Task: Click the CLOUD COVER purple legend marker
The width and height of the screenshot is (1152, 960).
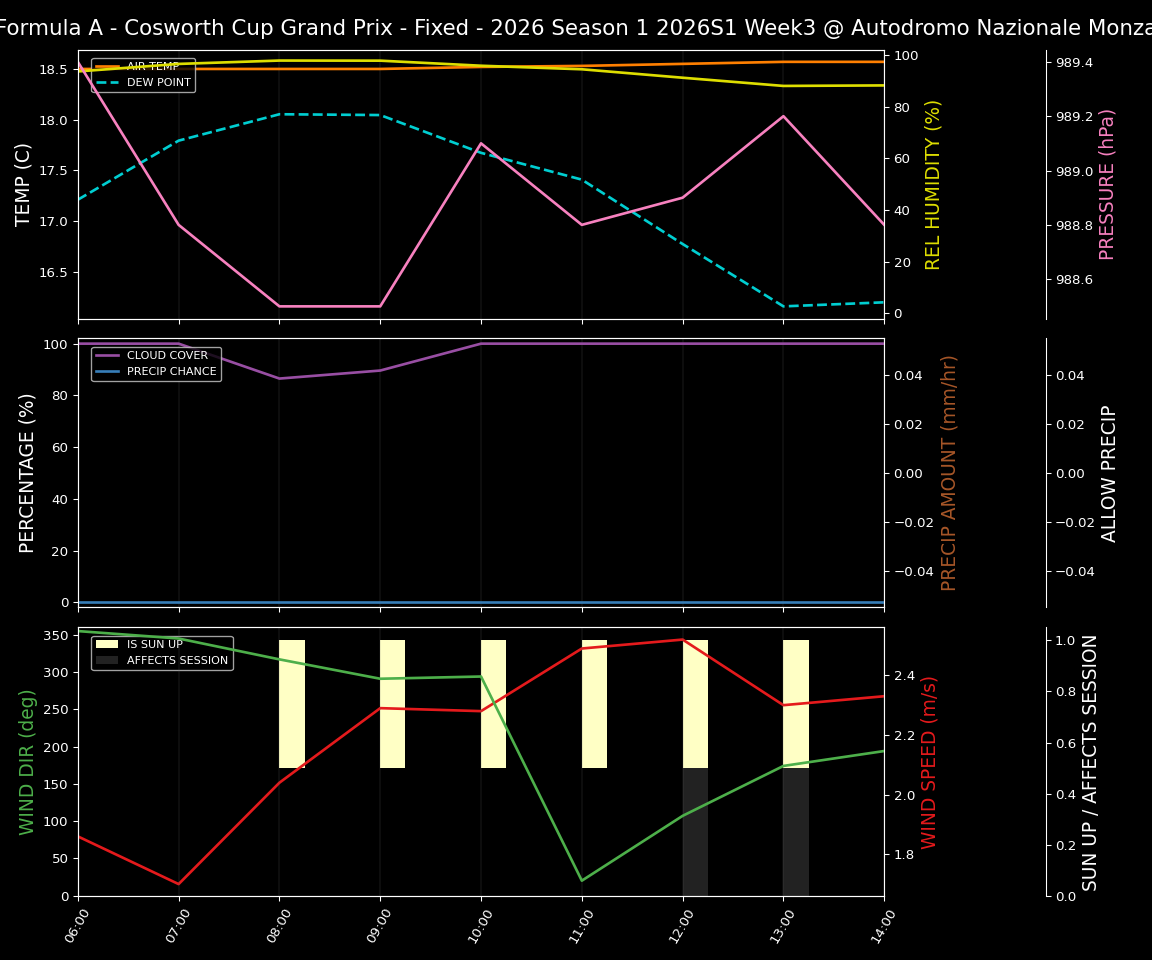Action: tap(110, 355)
